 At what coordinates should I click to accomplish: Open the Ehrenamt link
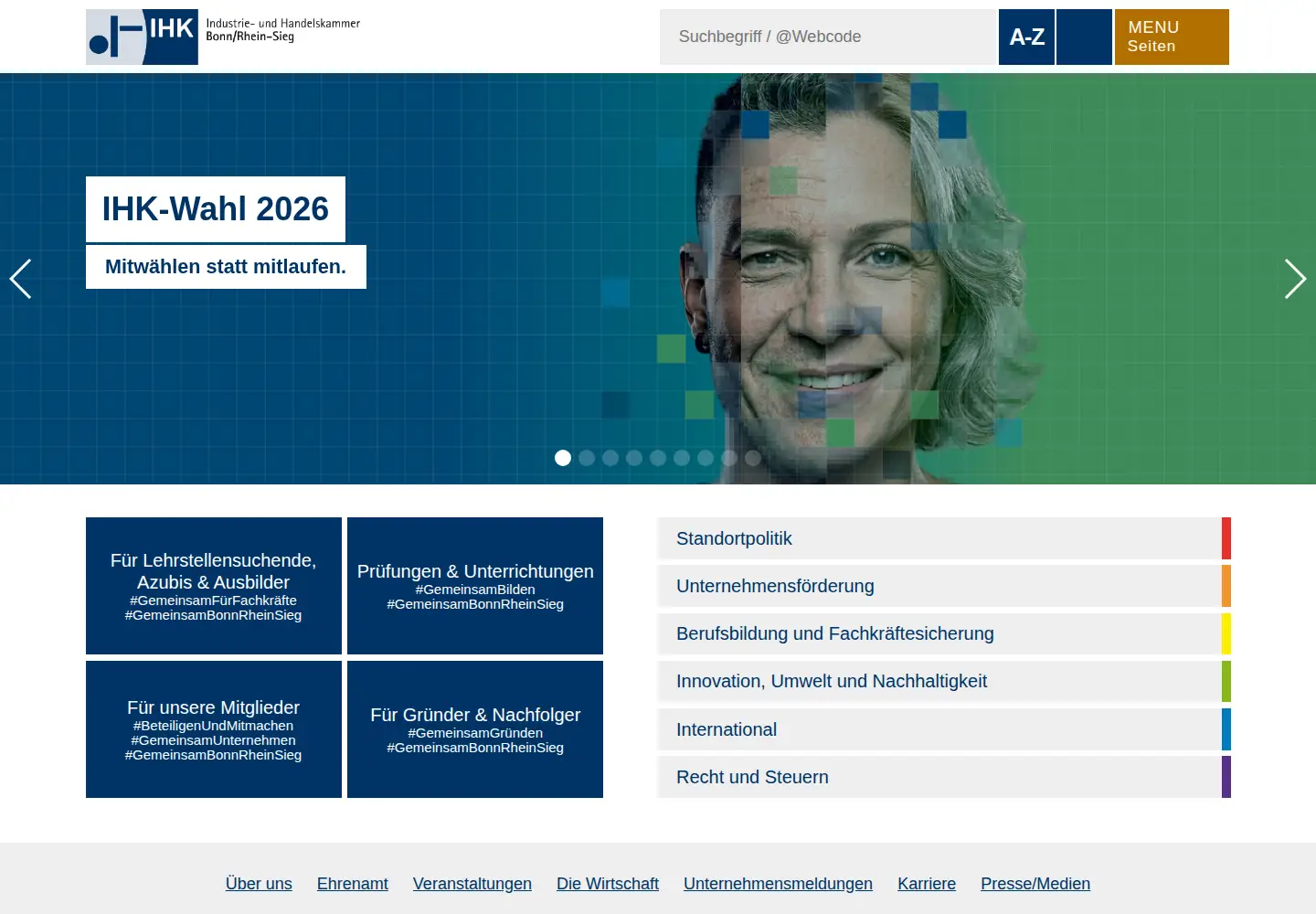point(353,884)
